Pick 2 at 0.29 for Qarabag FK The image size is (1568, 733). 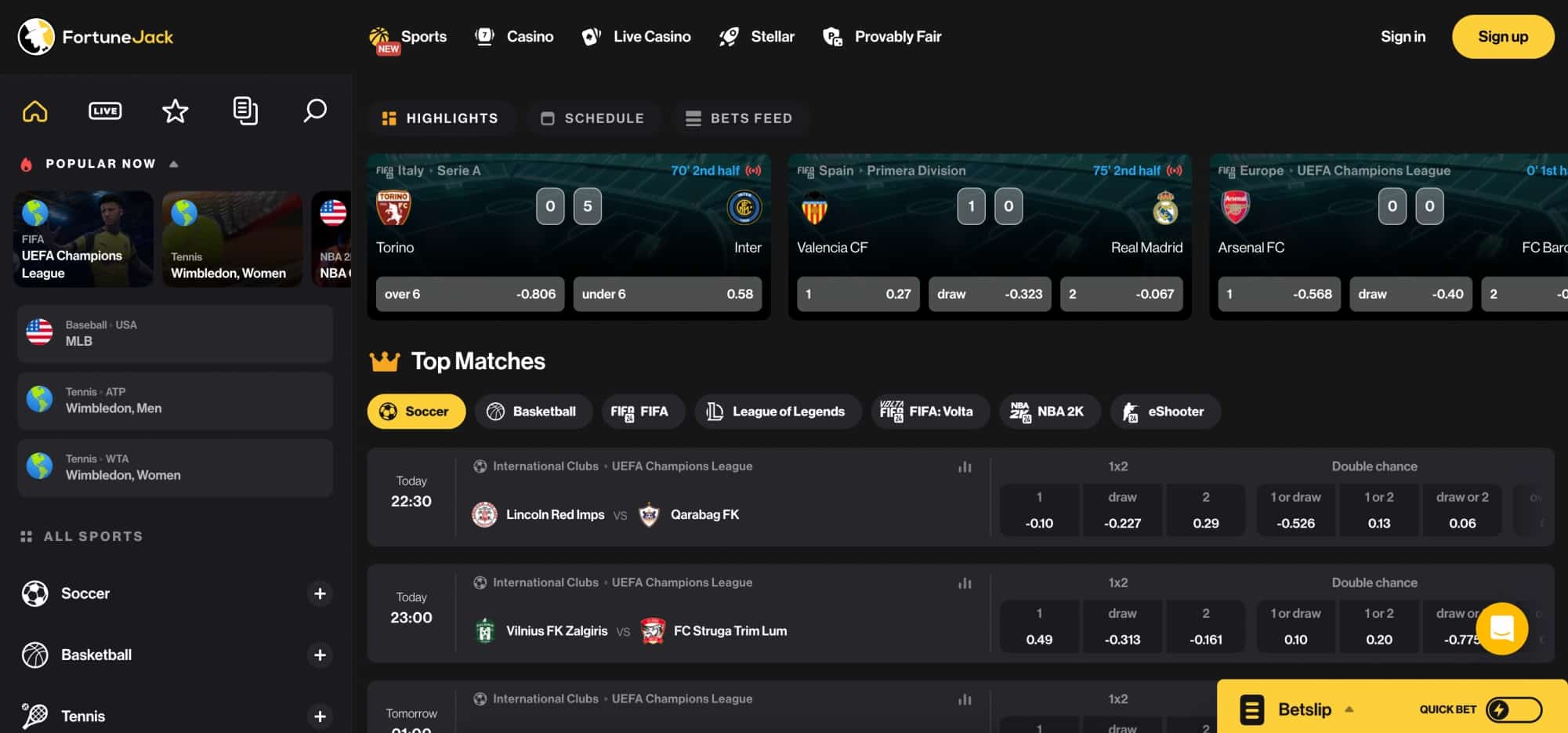(1206, 510)
